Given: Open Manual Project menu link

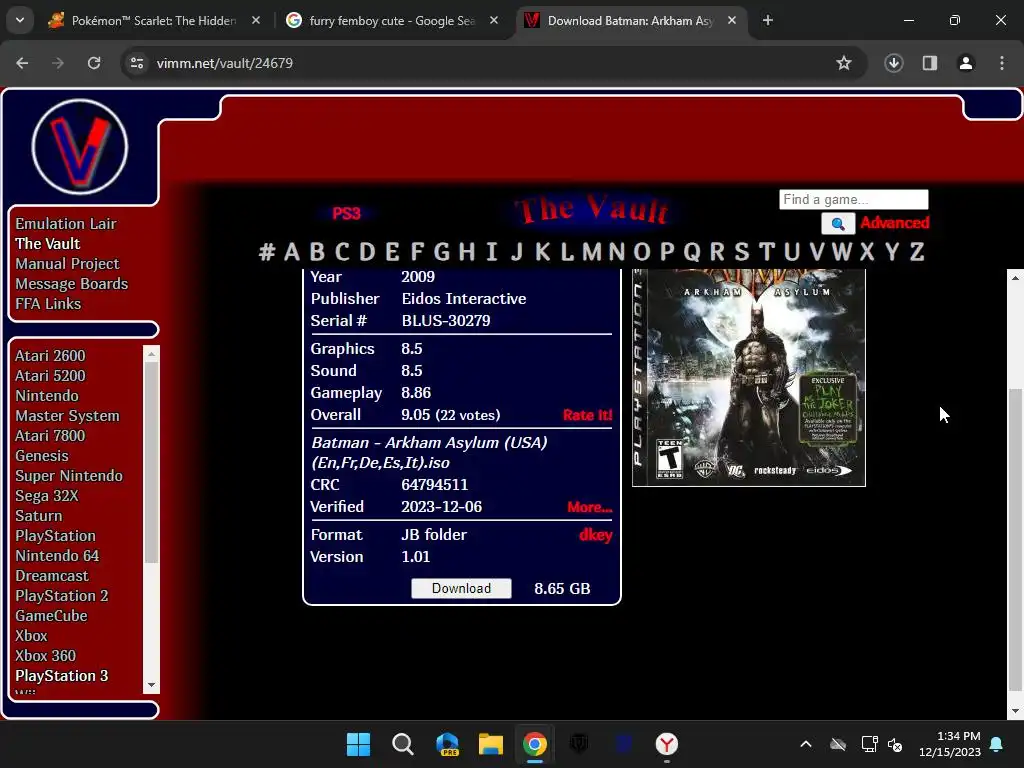Looking at the screenshot, I should point(67,264).
